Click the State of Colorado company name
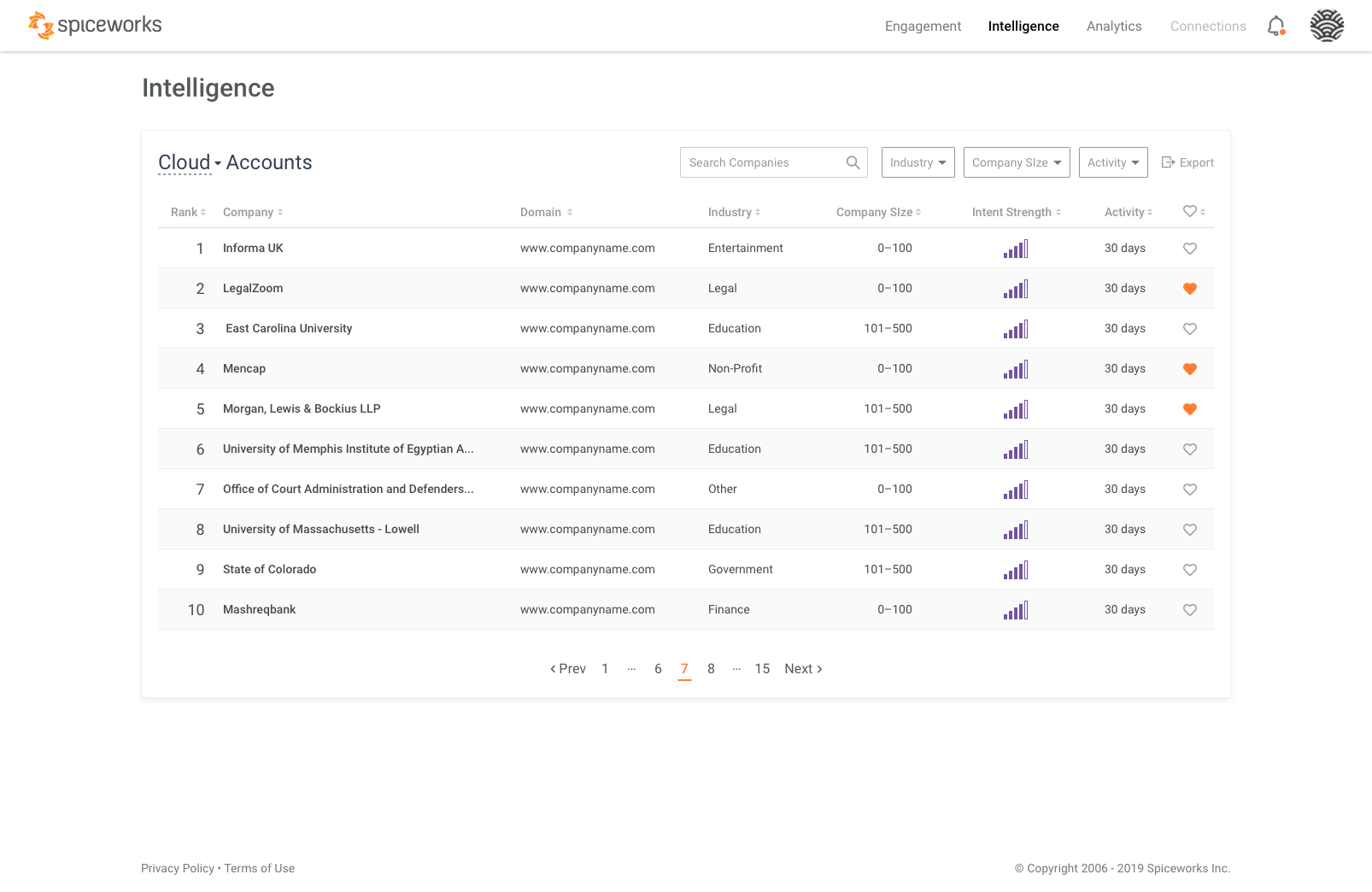The image size is (1372, 892). (269, 569)
